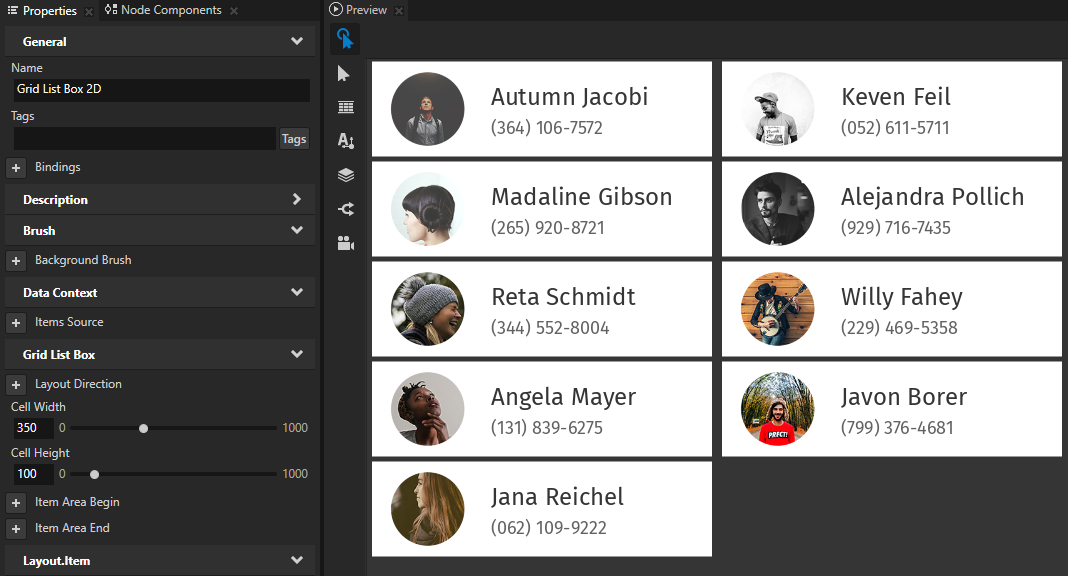This screenshot has width=1068, height=576.
Task: Expand the Description section
Action: coord(296,200)
